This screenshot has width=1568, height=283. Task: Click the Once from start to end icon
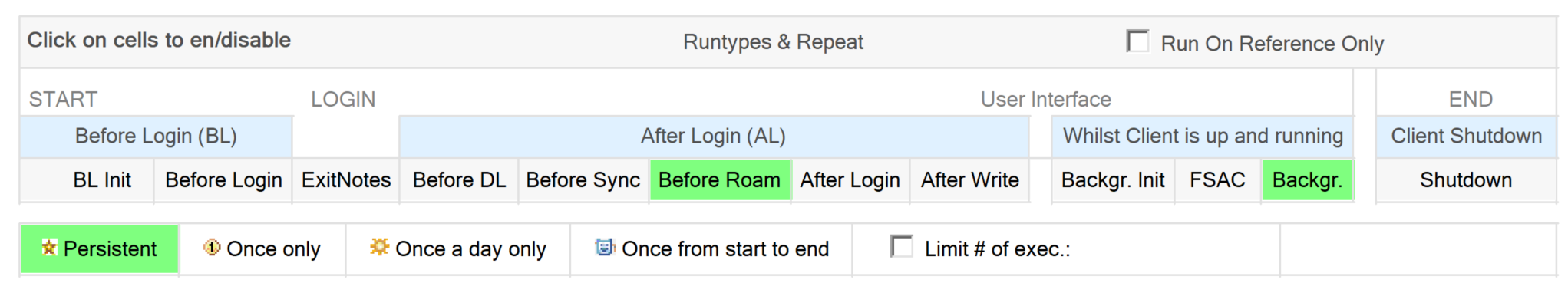point(606,247)
